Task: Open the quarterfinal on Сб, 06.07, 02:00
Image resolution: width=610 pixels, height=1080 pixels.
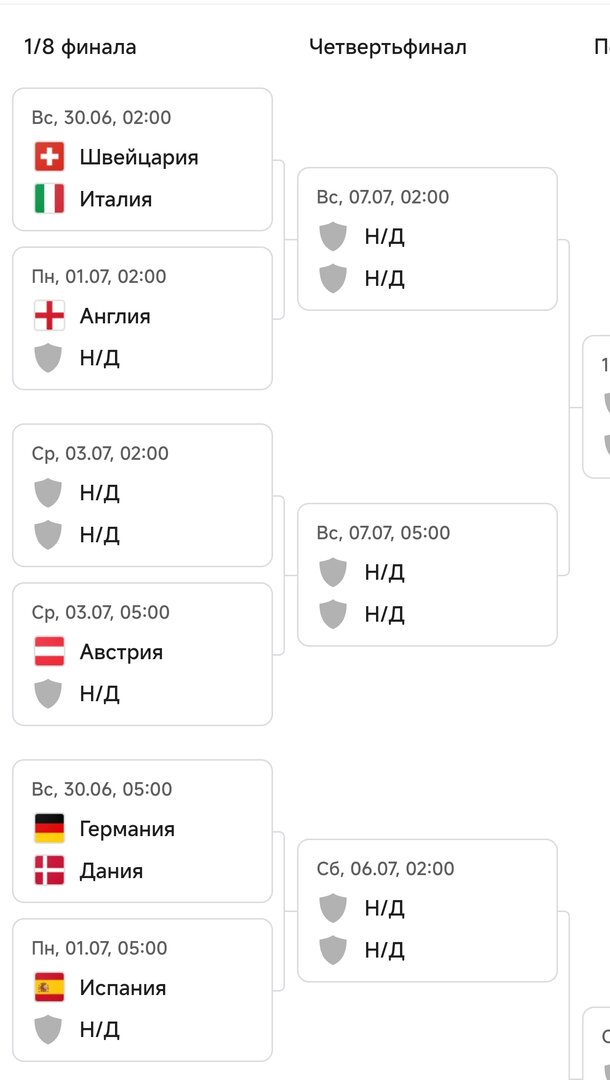Action: (x=427, y=910)
